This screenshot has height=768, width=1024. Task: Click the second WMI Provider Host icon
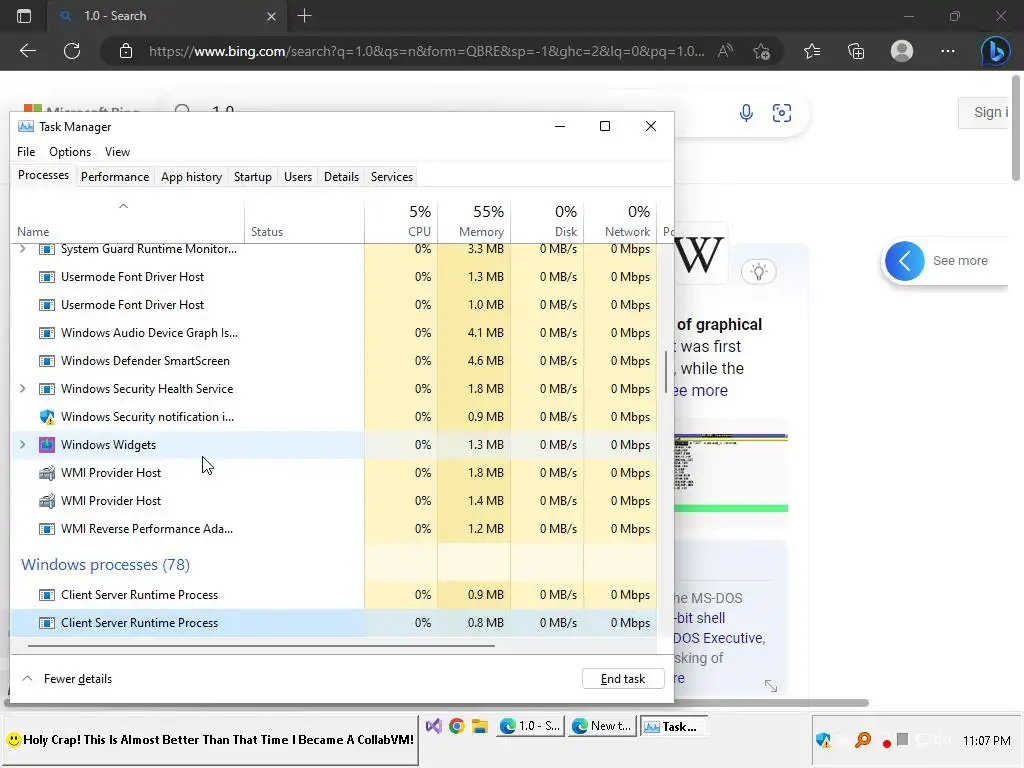click(x=46, y=501)
